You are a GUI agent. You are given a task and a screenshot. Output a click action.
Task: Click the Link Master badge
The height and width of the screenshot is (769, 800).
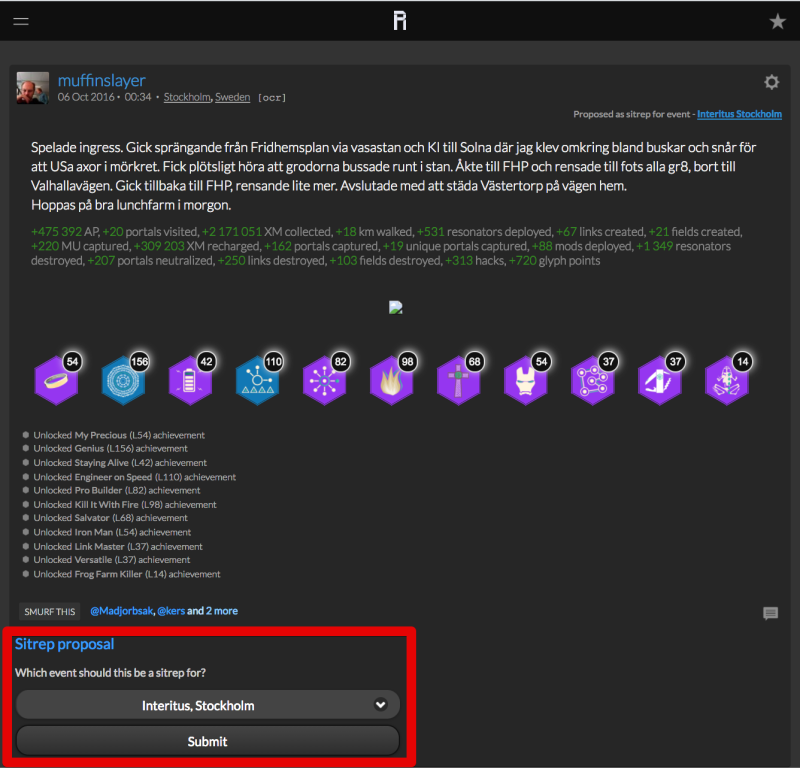593,380
